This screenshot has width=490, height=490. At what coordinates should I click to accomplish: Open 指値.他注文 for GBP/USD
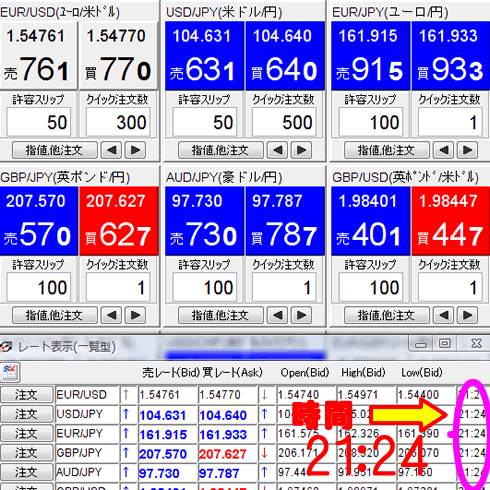point(387,315)
